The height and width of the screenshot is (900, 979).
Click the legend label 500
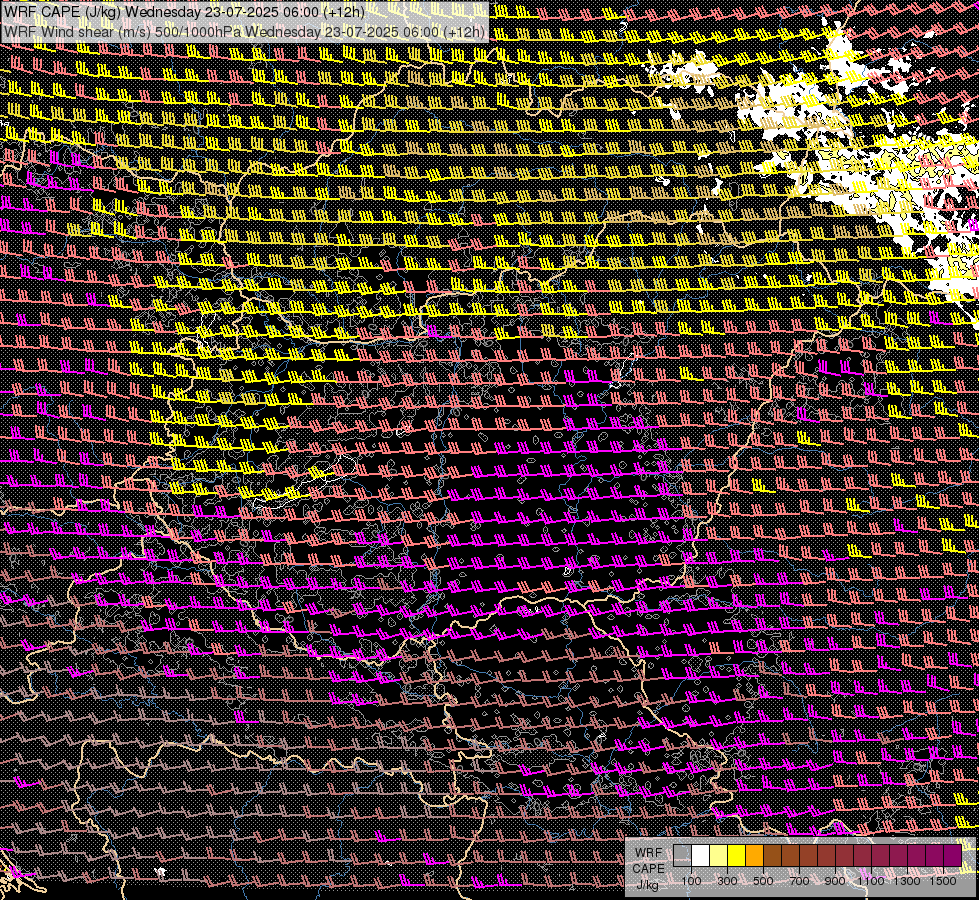coord(763,881)
